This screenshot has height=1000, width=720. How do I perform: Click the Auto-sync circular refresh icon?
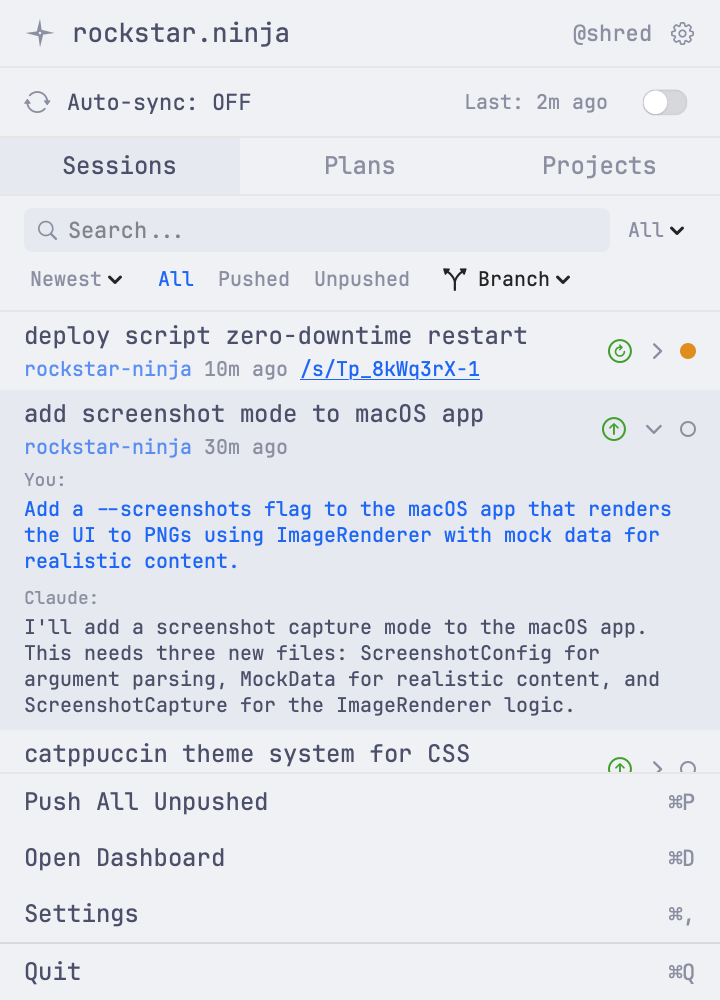[36, 102]
